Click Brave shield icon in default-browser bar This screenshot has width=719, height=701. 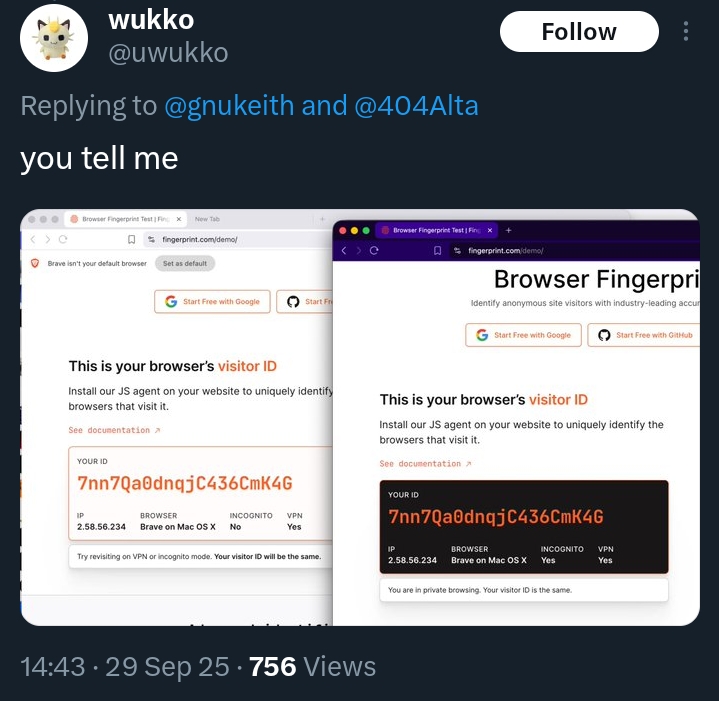tap(35, 263)
